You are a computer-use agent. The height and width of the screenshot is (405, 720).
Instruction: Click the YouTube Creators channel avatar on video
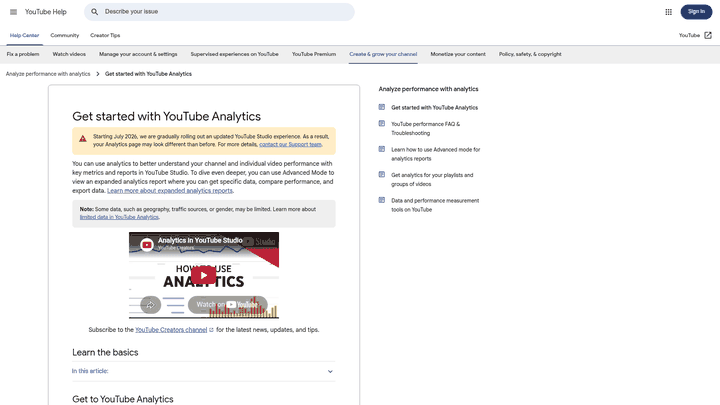[147, 245]
